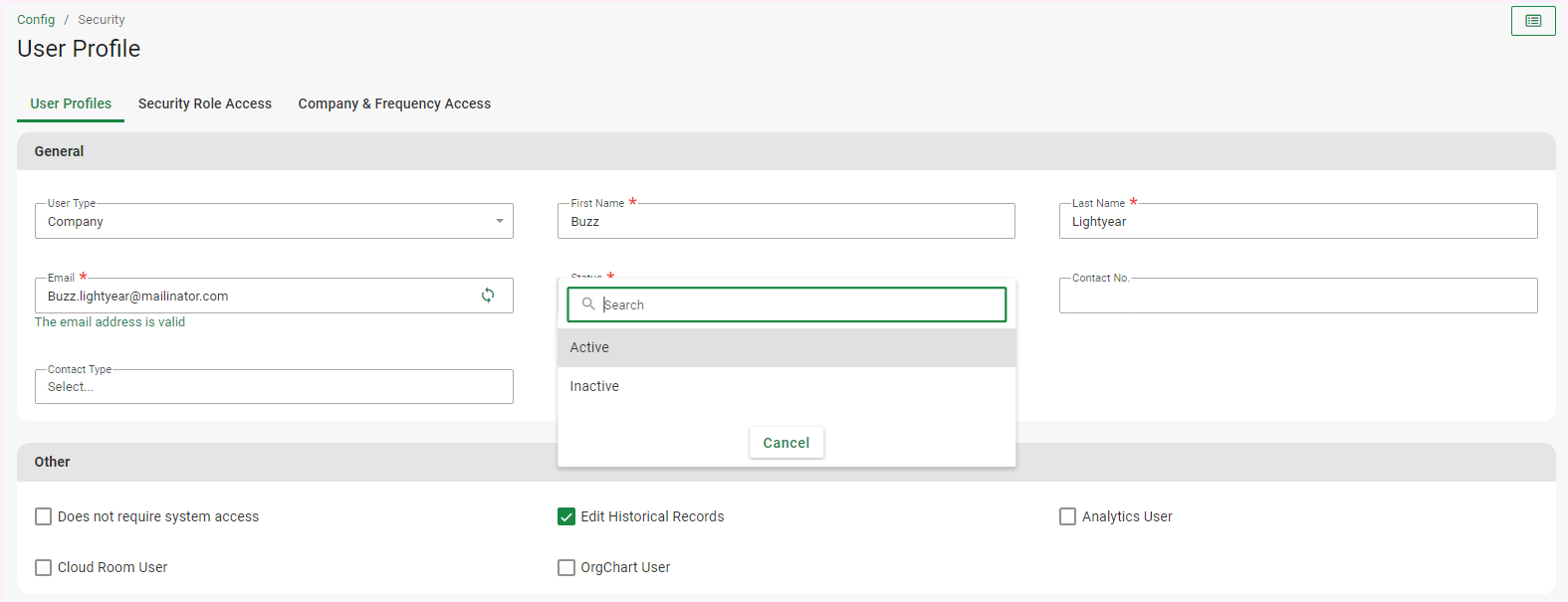Select the User Profiles tab
Image resolution: width=1568 pixels, height=602 pixels.
pyautogui.click(x=71, y=103)
